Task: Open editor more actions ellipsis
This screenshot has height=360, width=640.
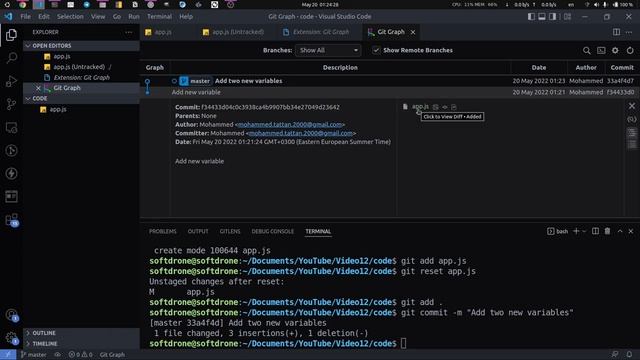Action: tap(629, 32)
